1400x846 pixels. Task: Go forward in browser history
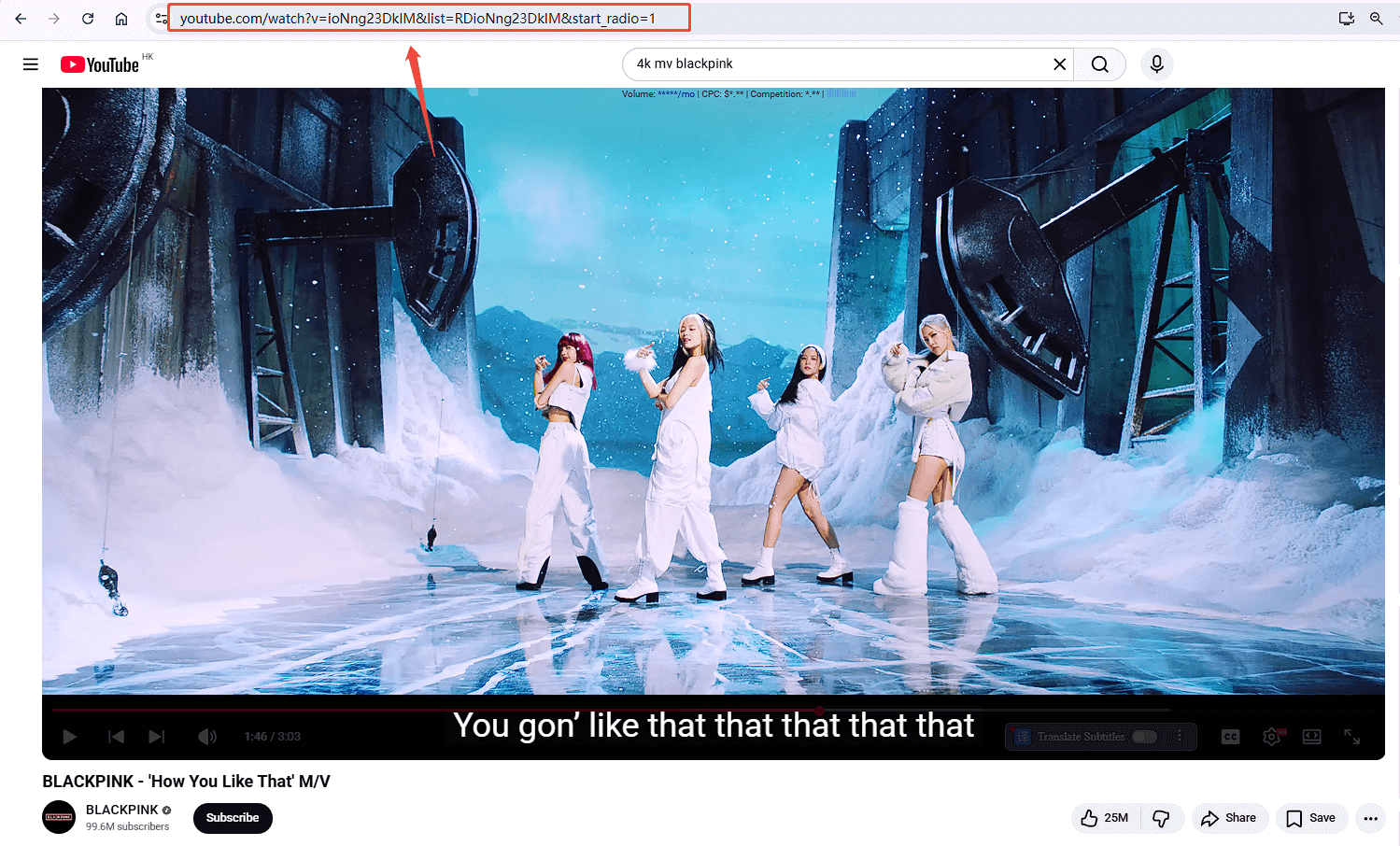click(x=54, y=19)
